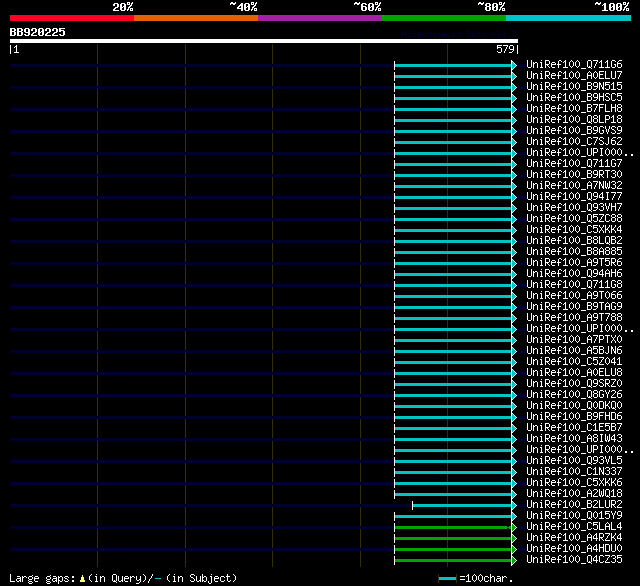Choose the UniRef100_B9RT30 hit name
The image size is (640, 586).
(x=574, y=175)
